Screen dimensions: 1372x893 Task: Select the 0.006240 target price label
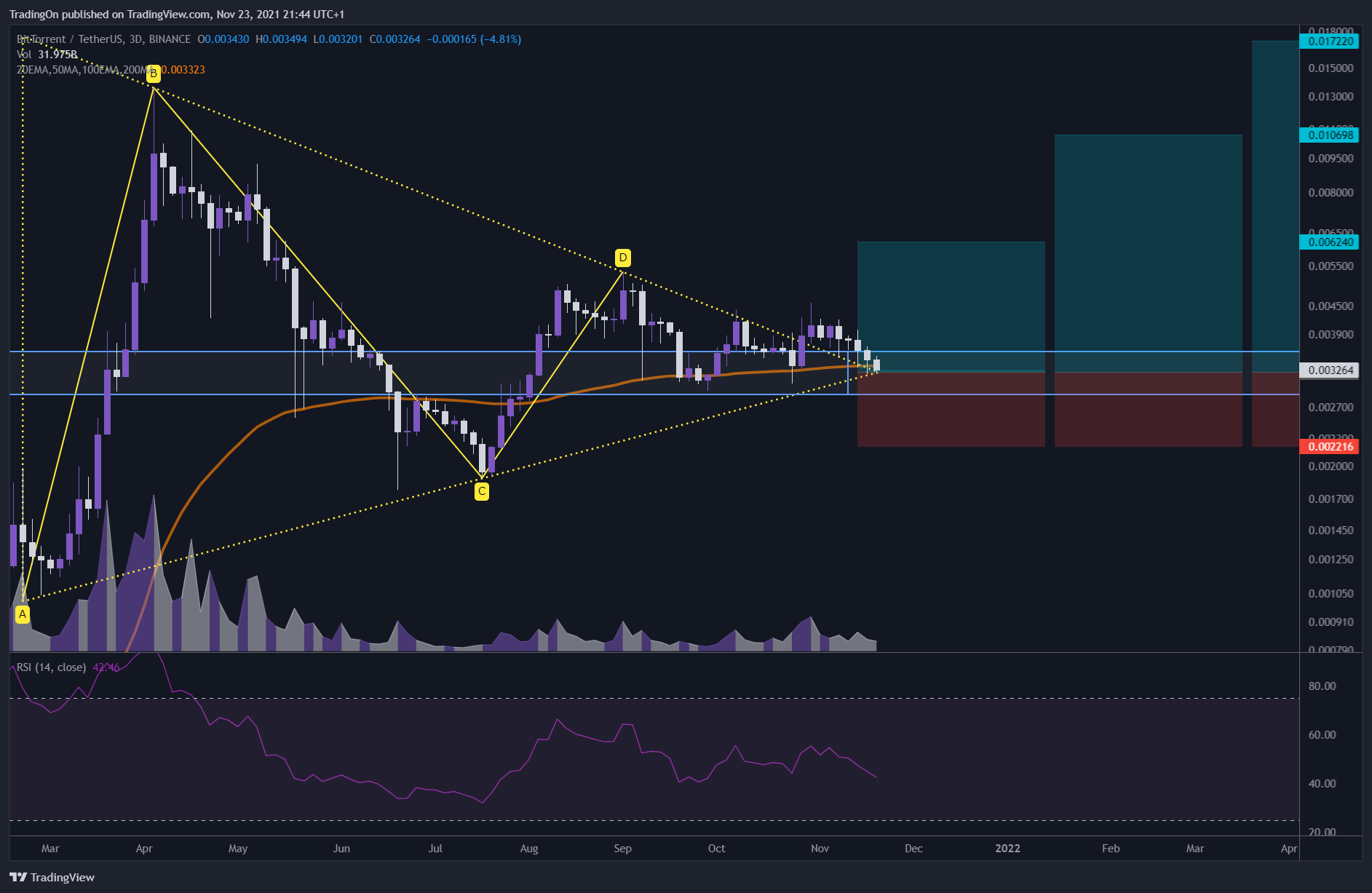1329,242
